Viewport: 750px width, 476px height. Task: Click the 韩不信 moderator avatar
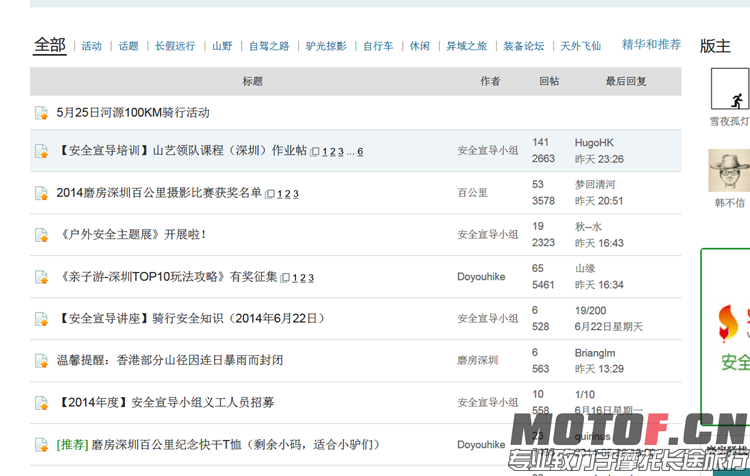730,170
